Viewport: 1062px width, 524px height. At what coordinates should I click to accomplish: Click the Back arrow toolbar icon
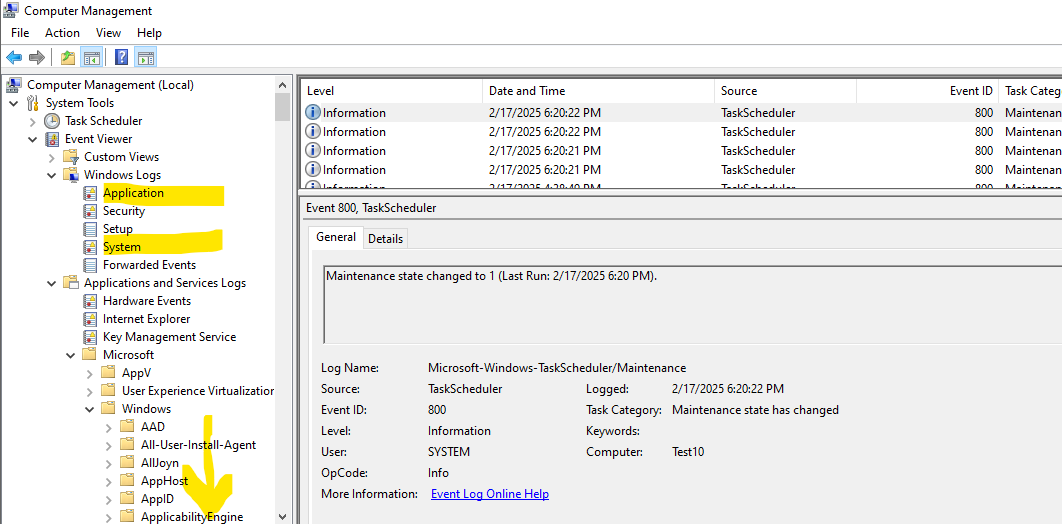pyautogui.click(x=14, y=58)
